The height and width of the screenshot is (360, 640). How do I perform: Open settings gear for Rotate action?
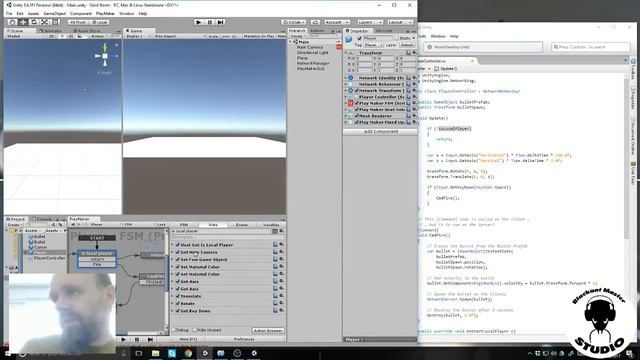coord(281,303)
